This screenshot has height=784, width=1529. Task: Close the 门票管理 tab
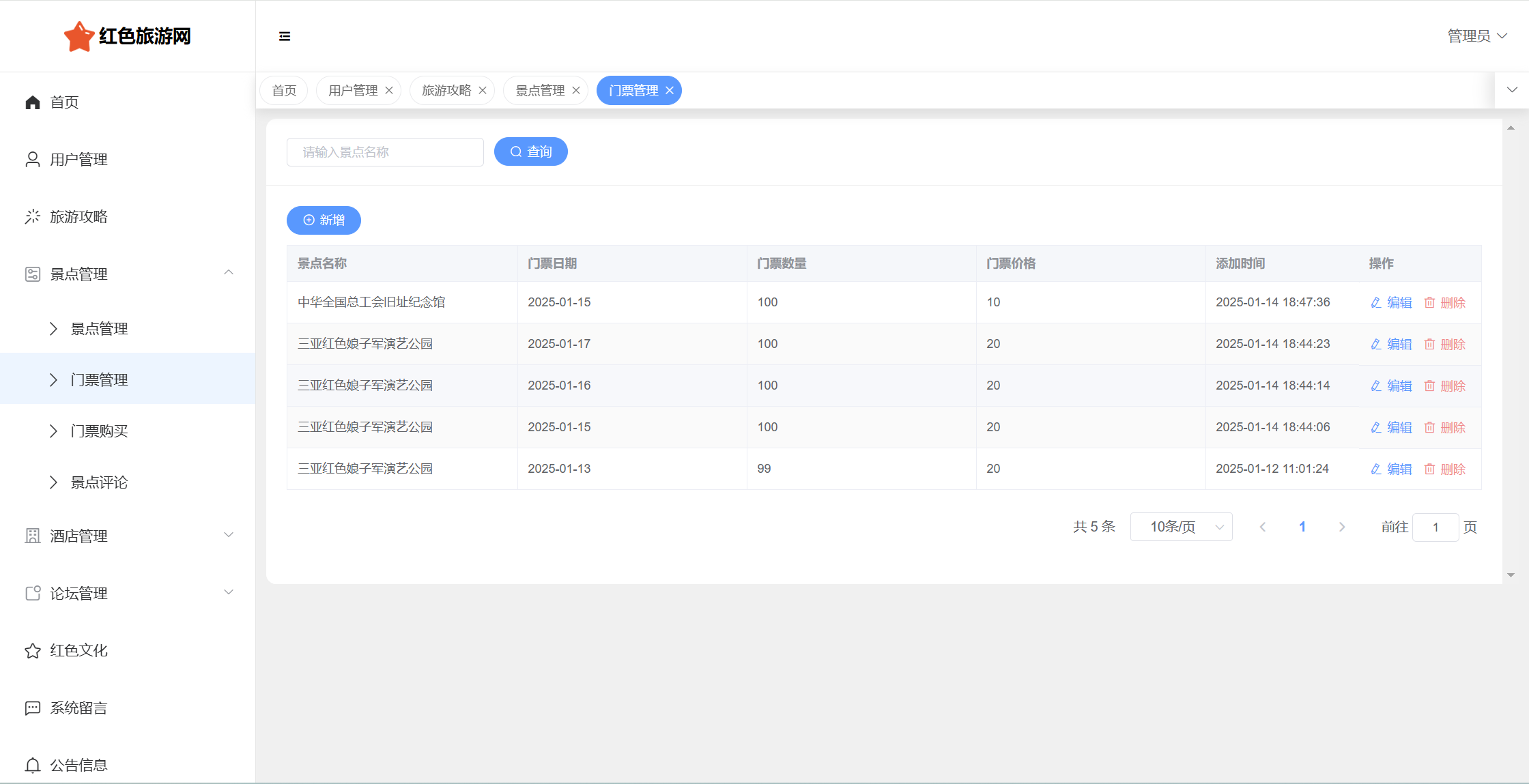(x=670, y=91)
